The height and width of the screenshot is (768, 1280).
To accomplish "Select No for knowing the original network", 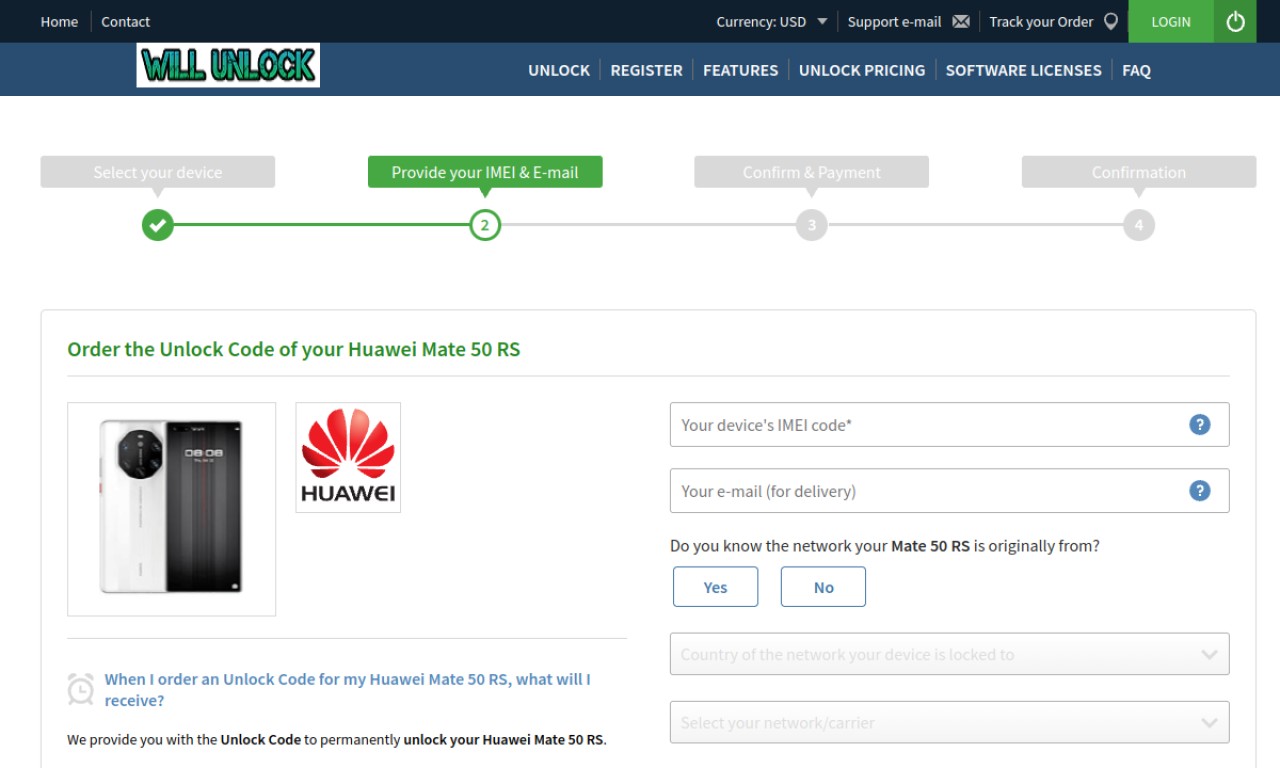I will click(823, 587).
